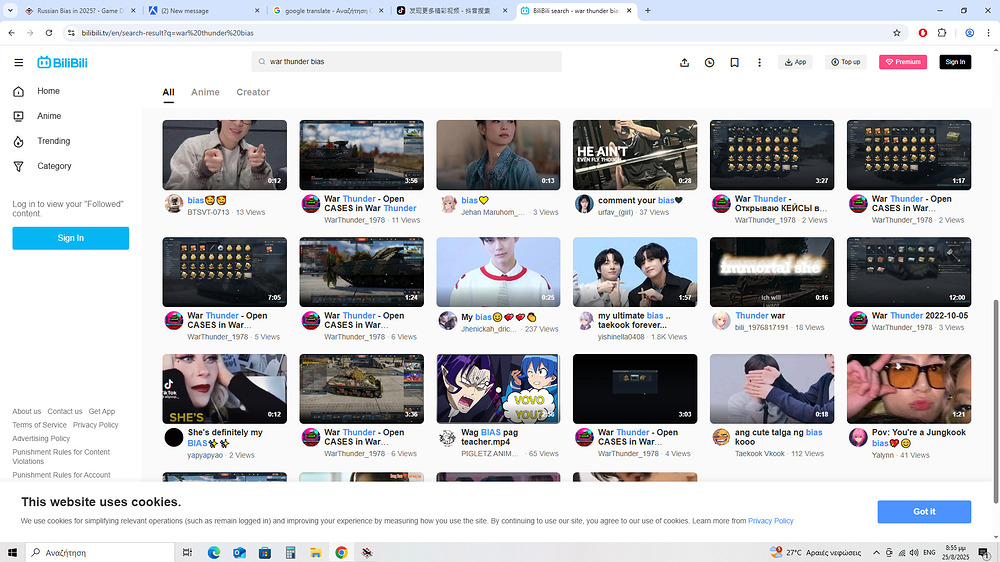This screenshot has height=562, width=1000.
Task: Open the Contact us footer link
Action: point(64,411)
